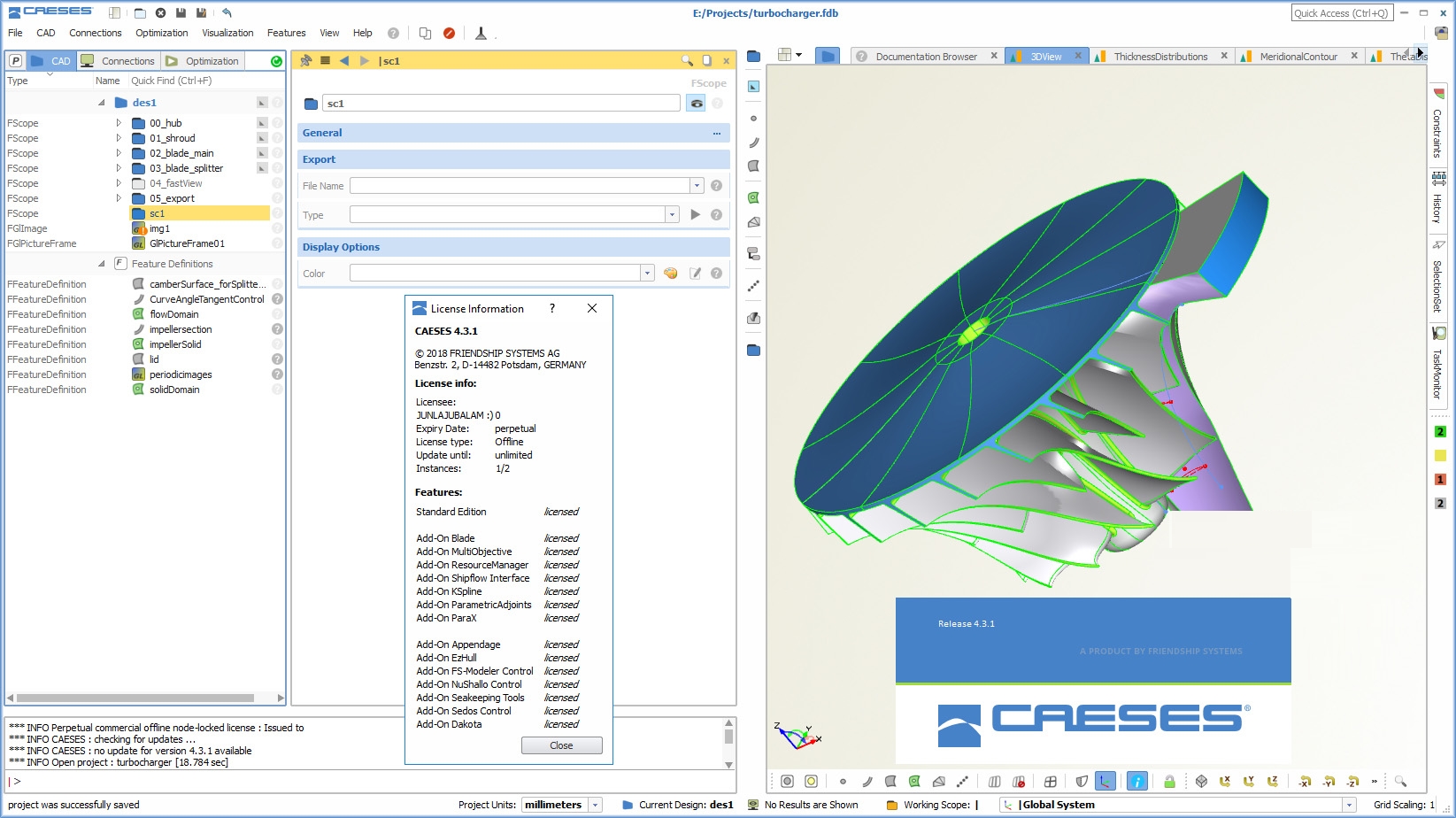Image resolution: width=1456 pixels, height=818 pixels.
Task: Open the Global System dropdown
Action: pyautogui.click(x=1349, y=805)
